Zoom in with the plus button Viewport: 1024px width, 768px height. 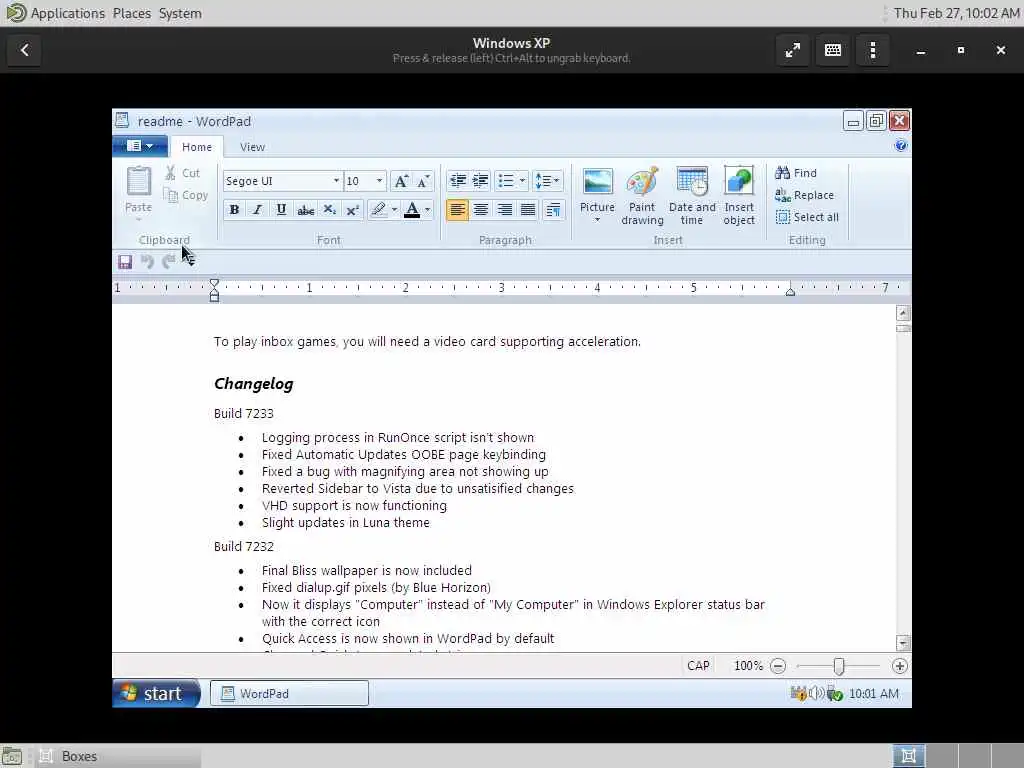tap(899, 666)
